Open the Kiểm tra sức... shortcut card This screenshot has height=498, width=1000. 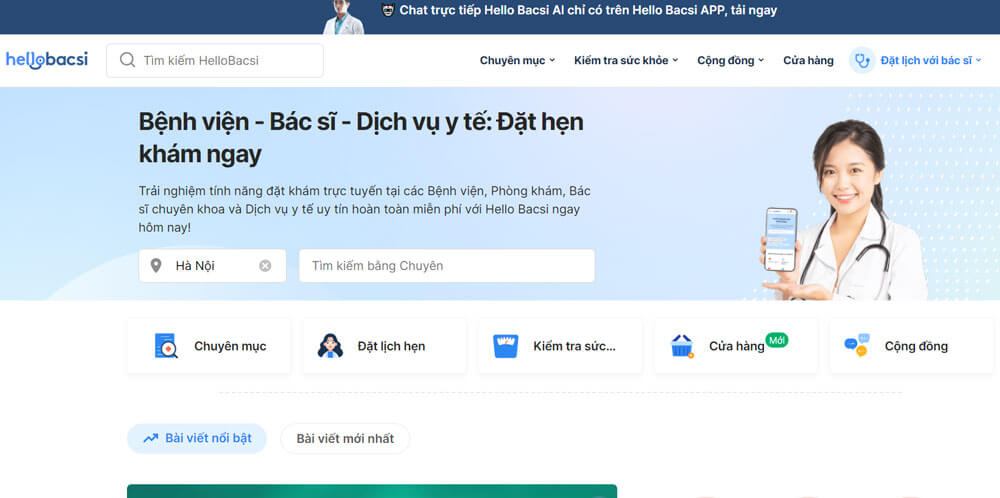coord(560,346)
